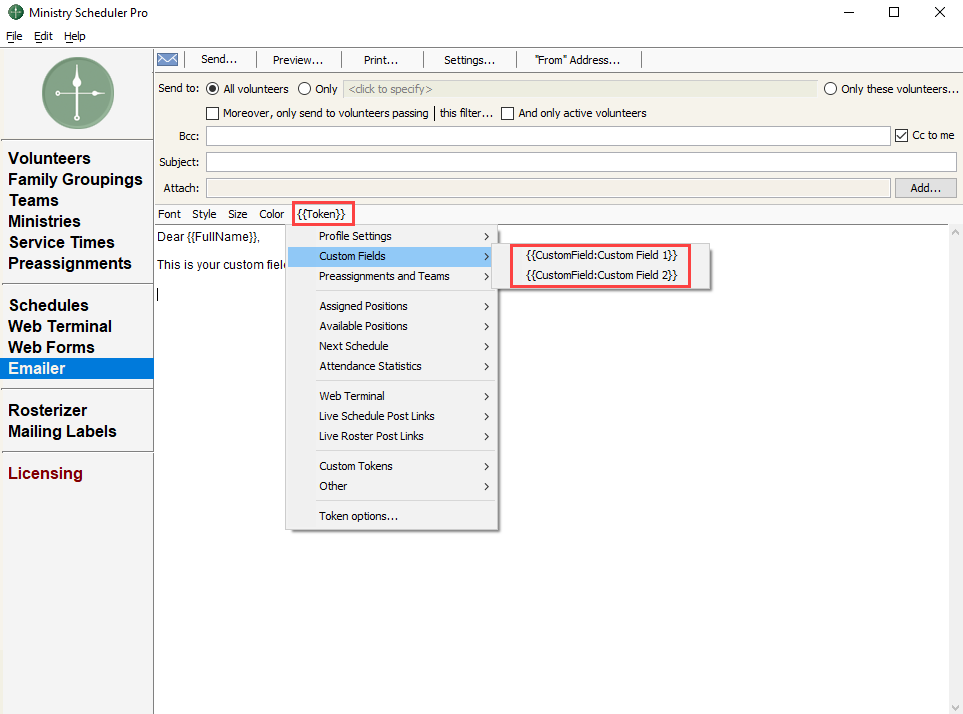Check Moreover only send to volunteers passing
Viewport: 963px width, 714px height.
tap(213, 114)
